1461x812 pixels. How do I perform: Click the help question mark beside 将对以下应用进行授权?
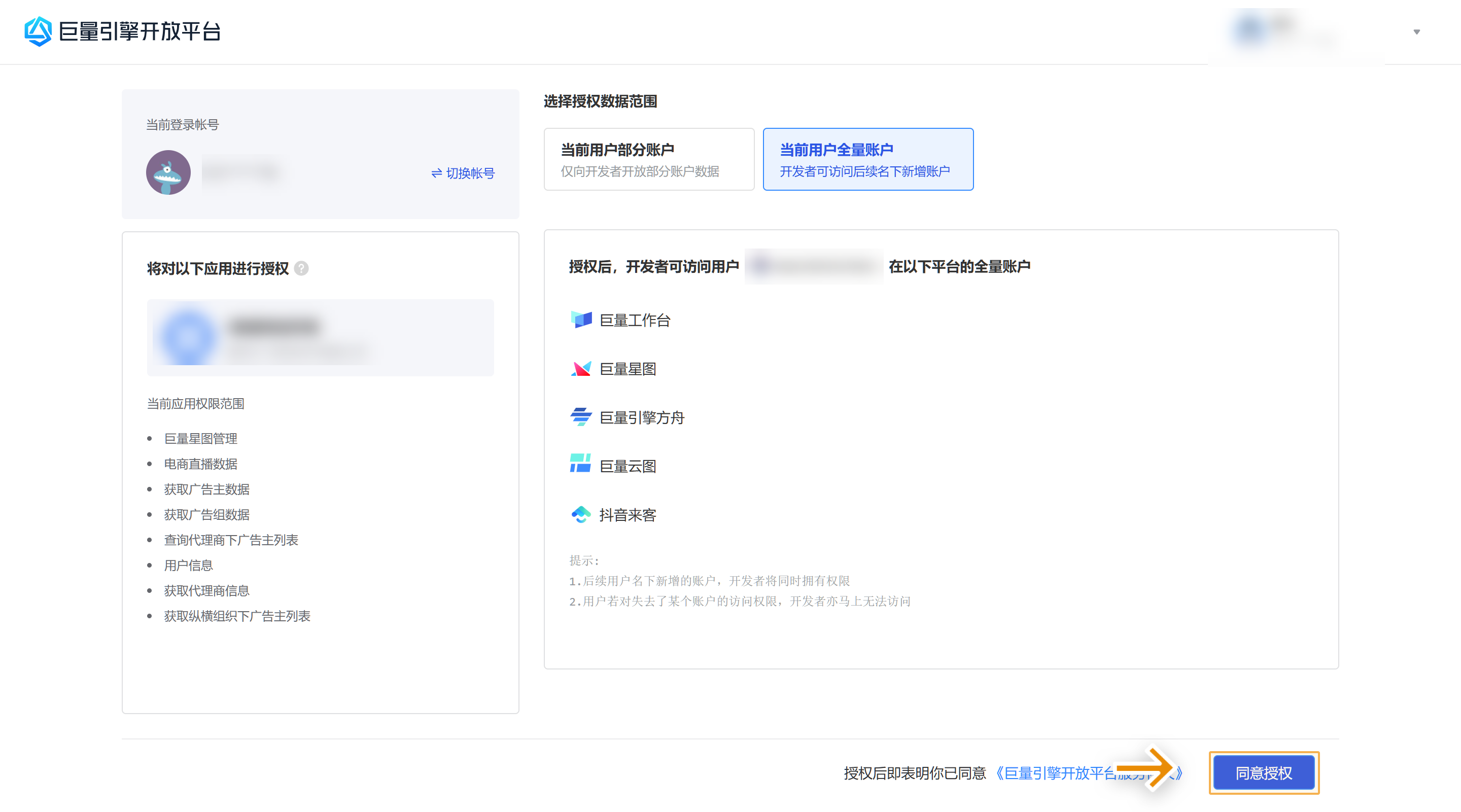(302, 268)
